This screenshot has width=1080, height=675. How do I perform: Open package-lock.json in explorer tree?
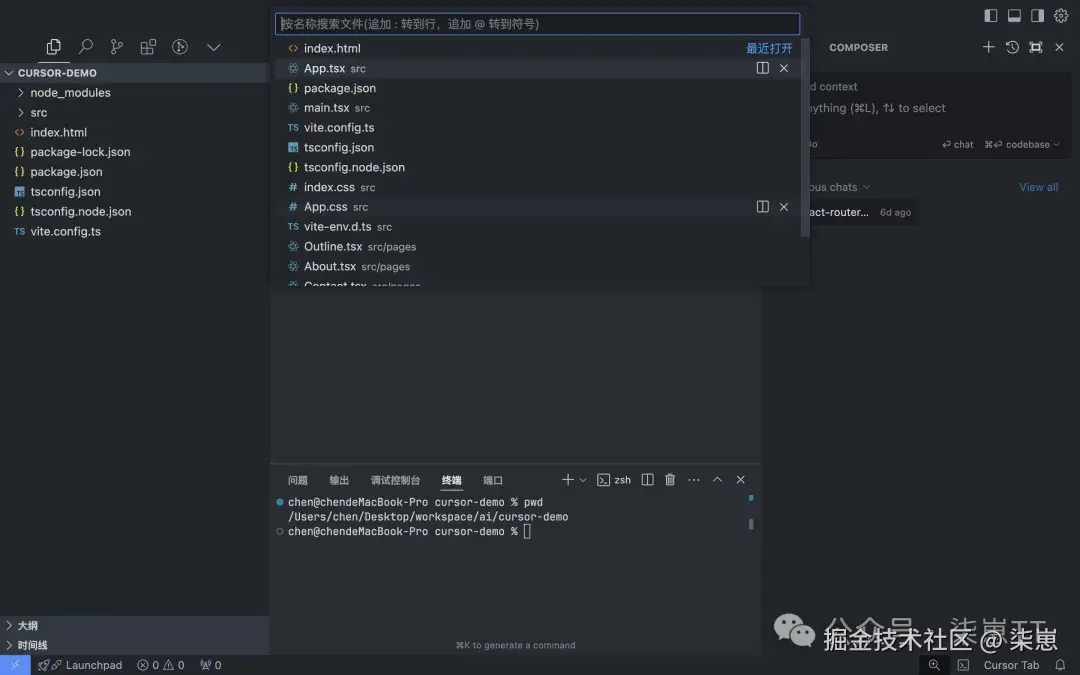[x=134, y=152]
